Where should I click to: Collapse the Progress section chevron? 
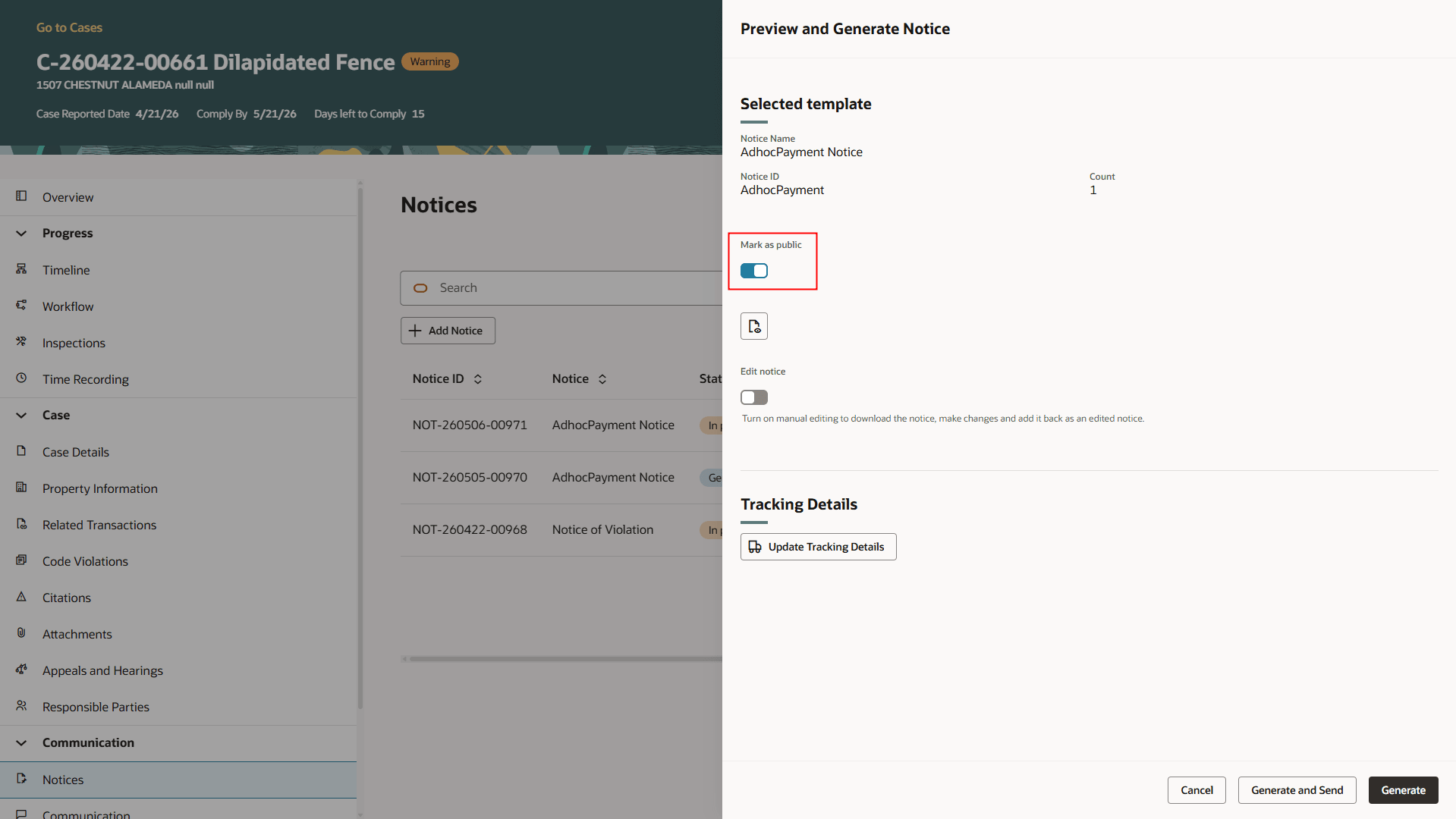coord(21,234)
